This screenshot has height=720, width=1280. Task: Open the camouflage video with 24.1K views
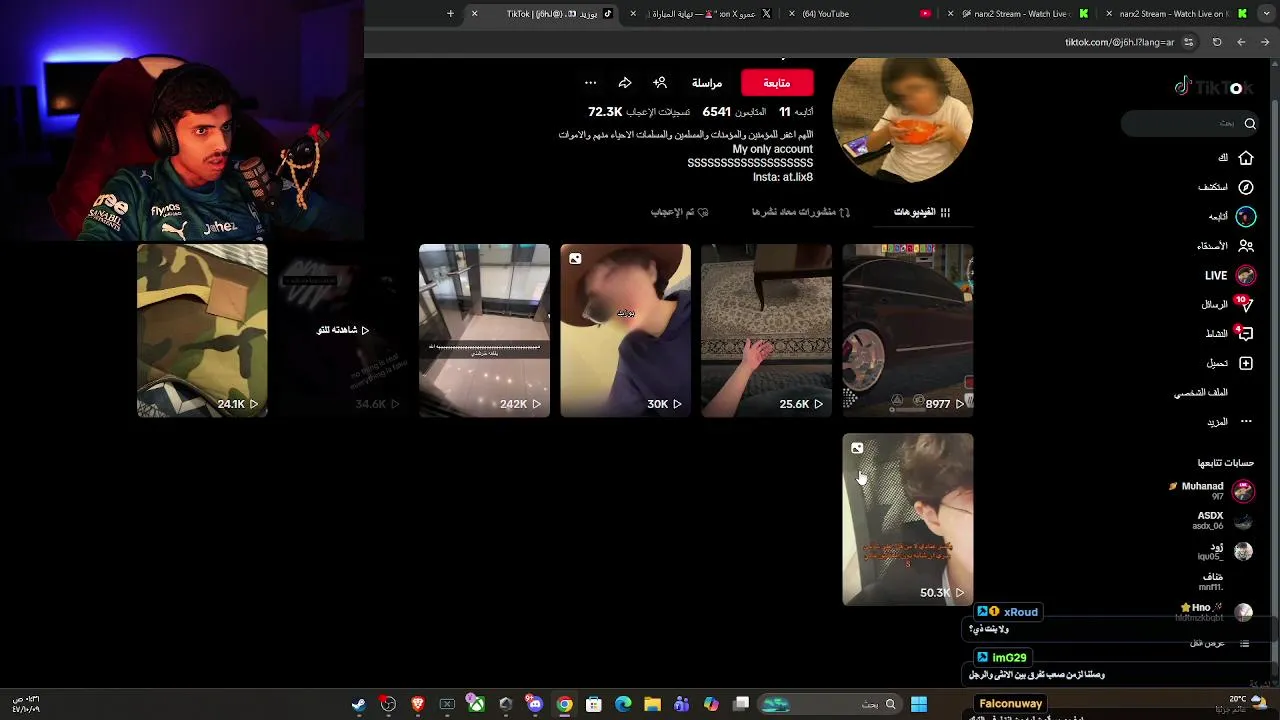pos(202,330)
